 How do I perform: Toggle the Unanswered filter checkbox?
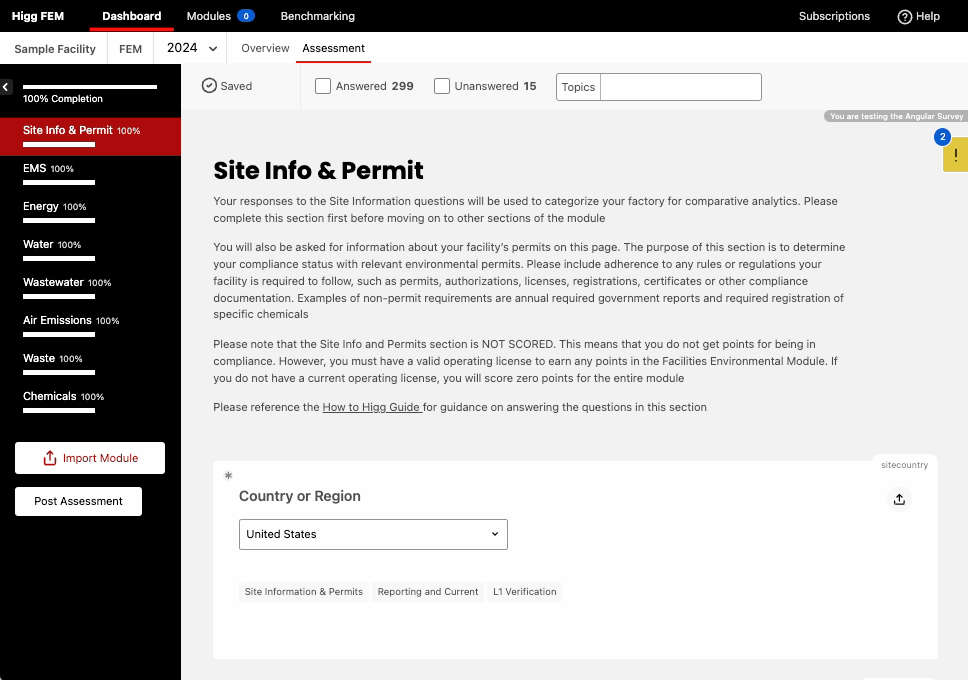click(442, 86)
